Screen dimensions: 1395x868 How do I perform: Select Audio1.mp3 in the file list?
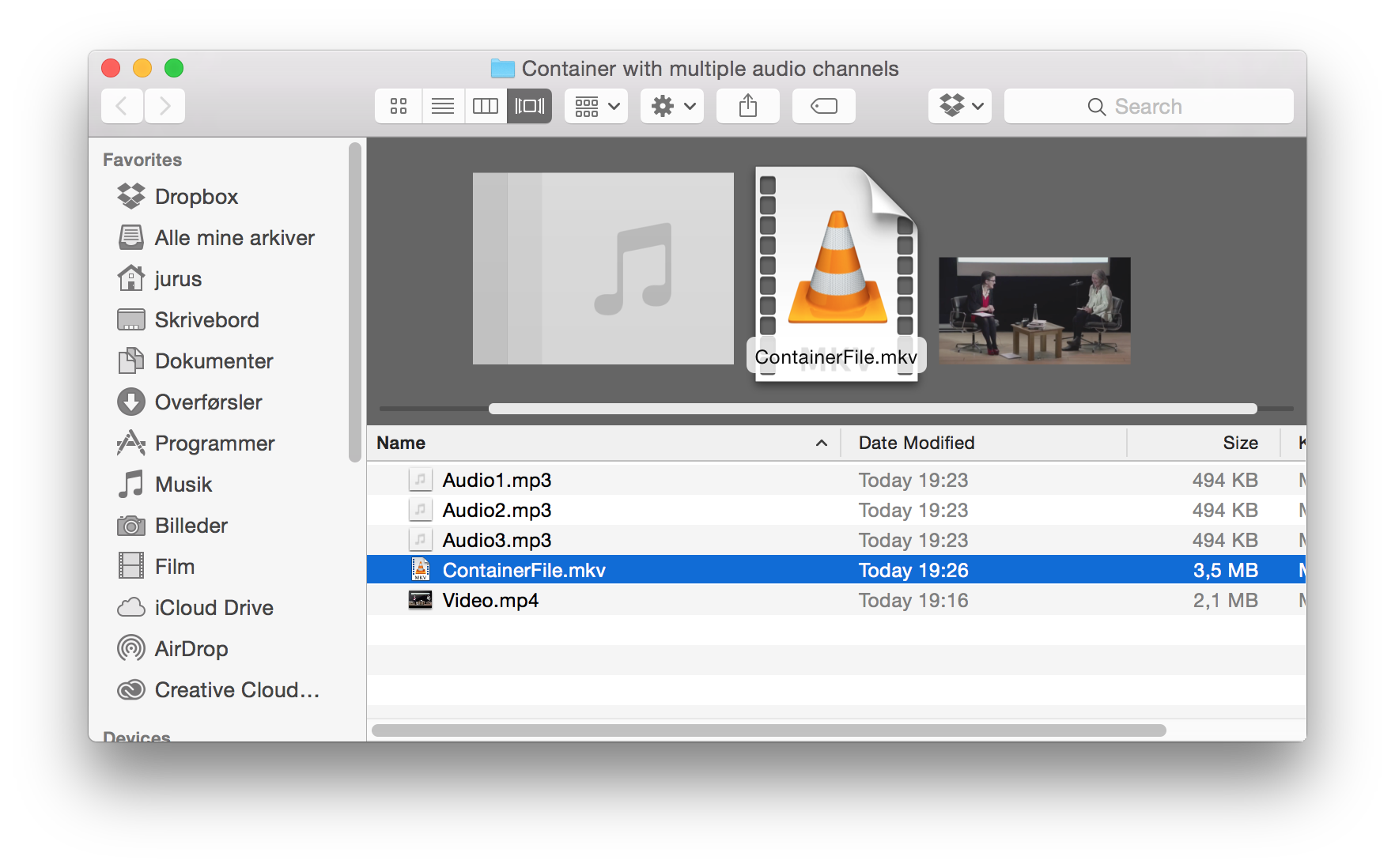click(836, 480)
